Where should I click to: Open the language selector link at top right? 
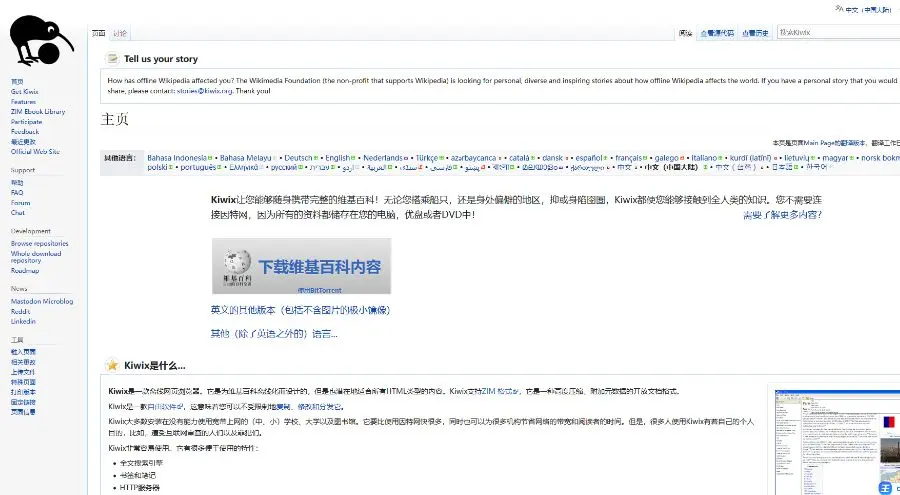point(868,10)
